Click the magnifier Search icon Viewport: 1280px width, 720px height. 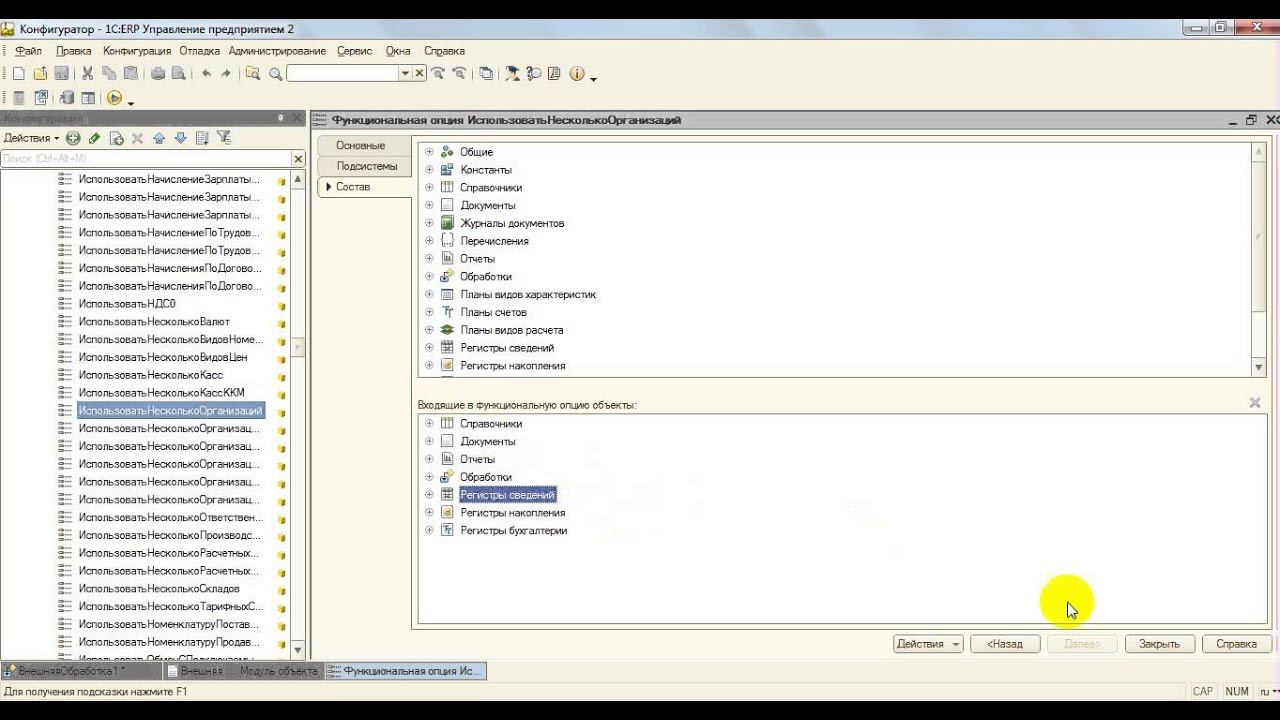[x=275, y=73]
